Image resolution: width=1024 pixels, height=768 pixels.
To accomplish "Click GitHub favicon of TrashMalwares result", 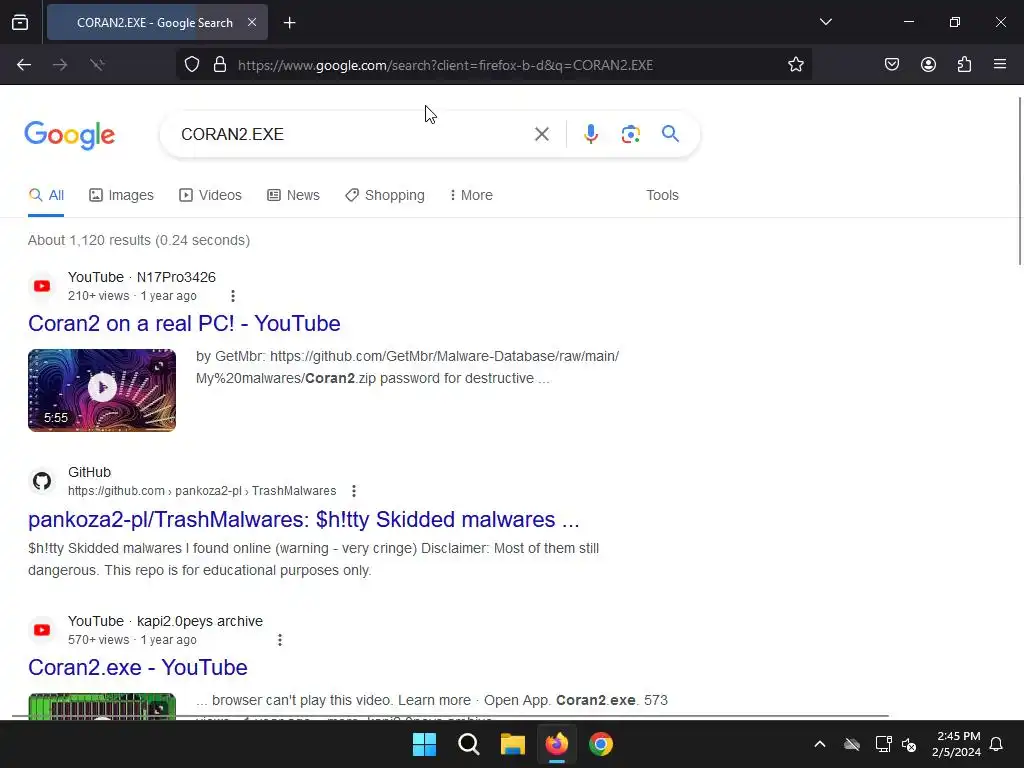I will click(x=42, y=481).
